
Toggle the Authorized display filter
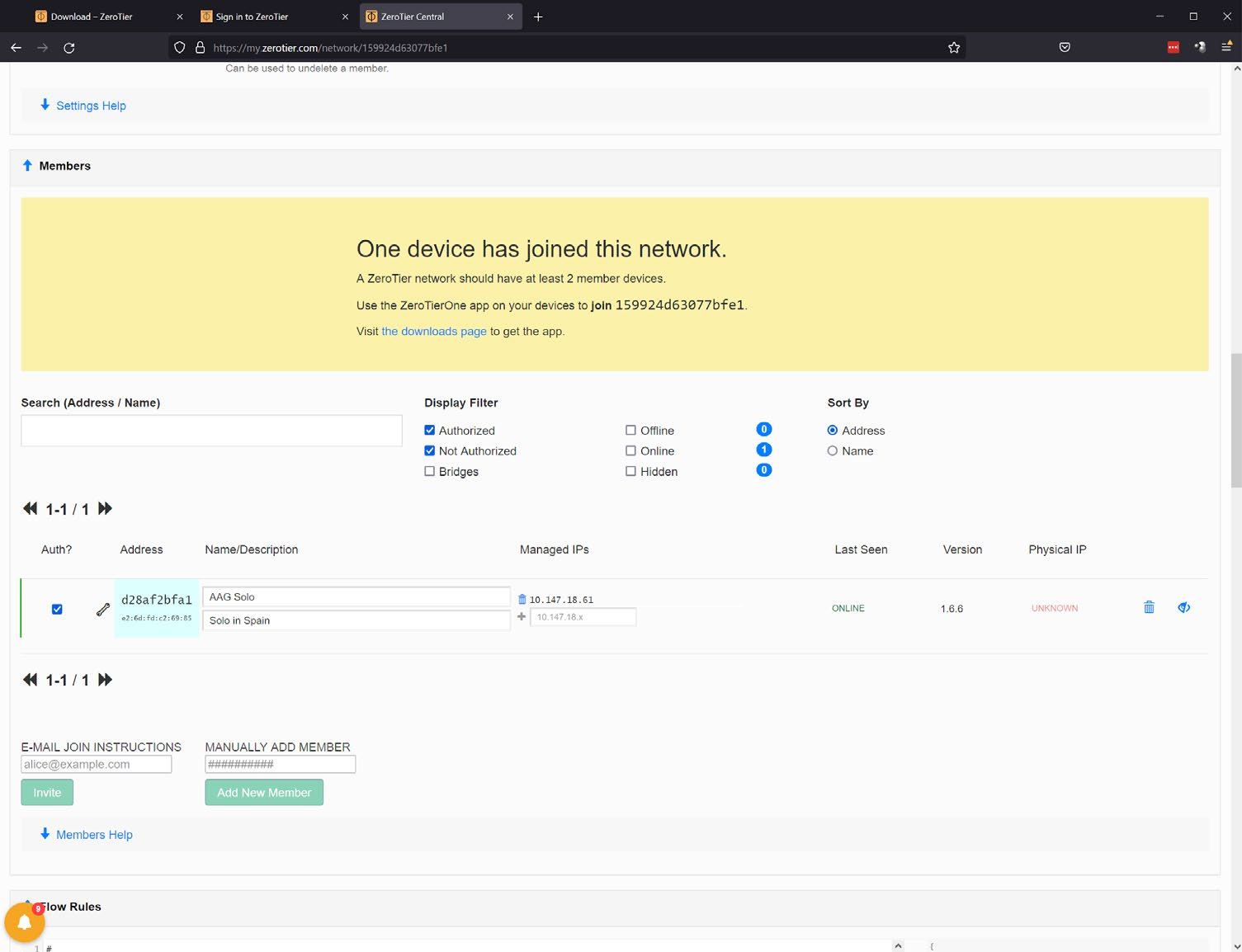[429, 430]
